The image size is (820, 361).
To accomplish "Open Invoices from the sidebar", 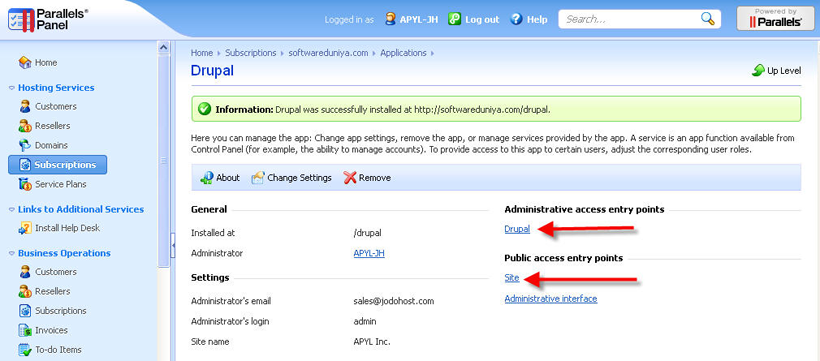I will click(51, 330).
